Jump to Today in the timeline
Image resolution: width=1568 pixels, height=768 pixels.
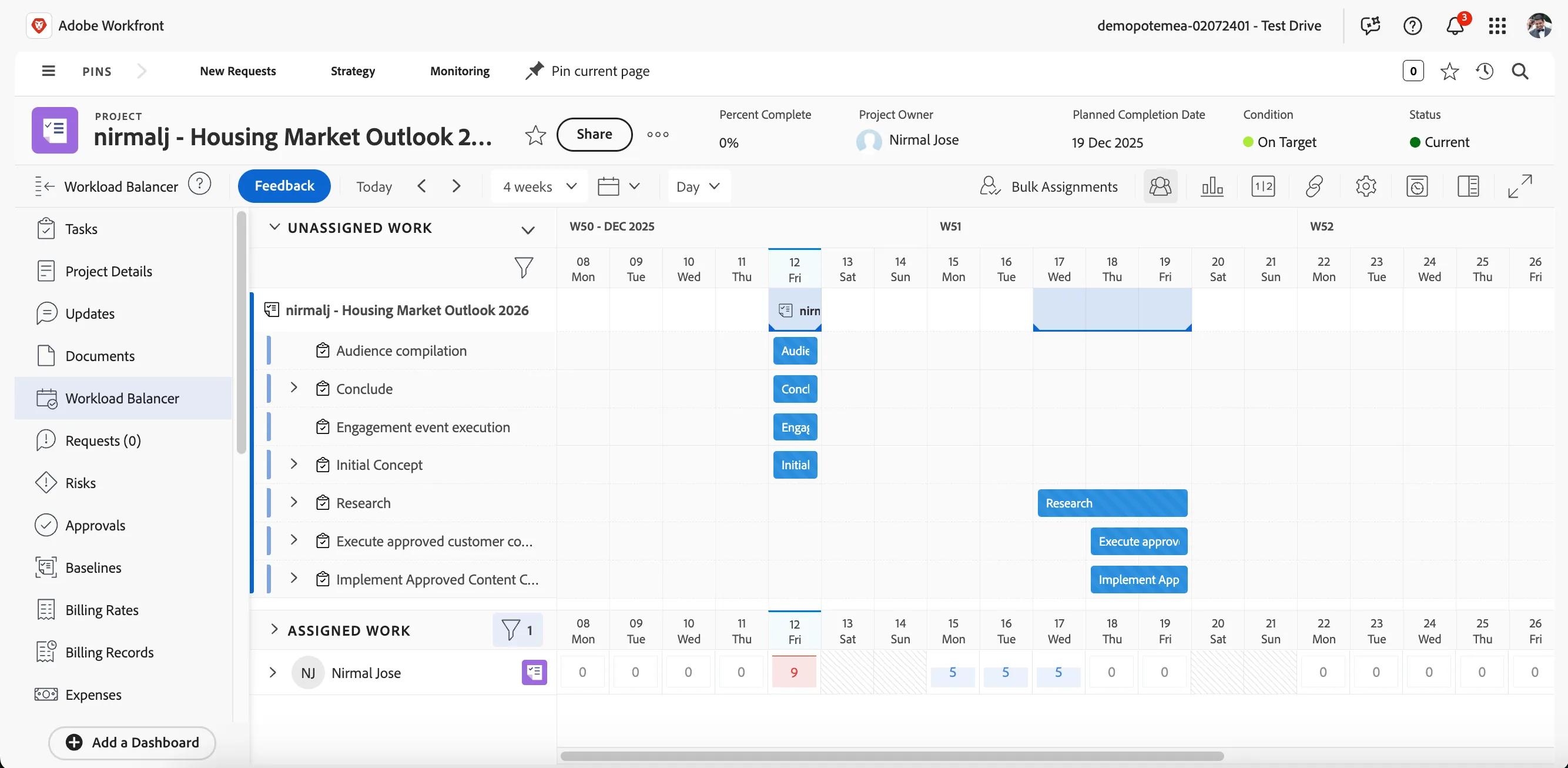374,186
